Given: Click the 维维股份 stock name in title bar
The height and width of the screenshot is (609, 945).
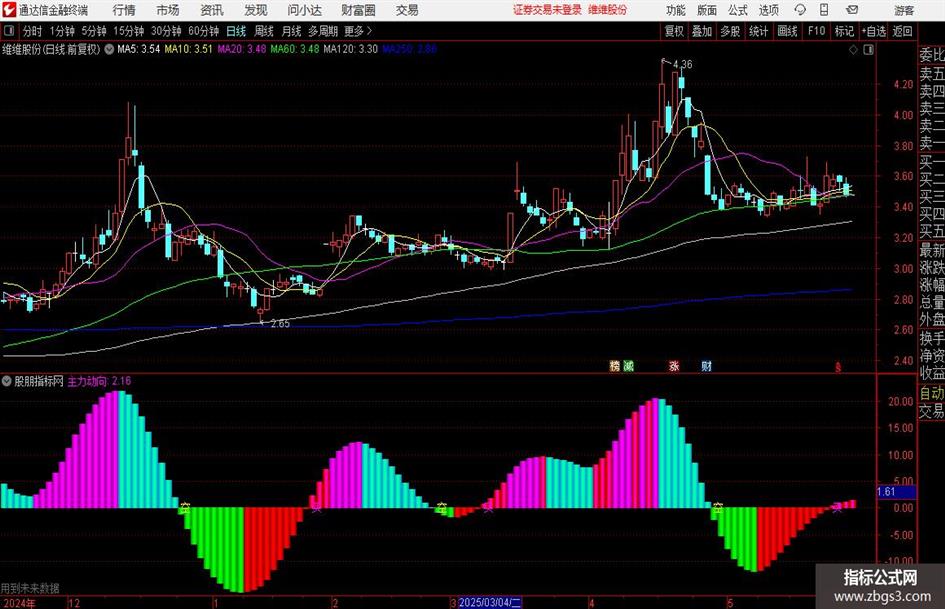Looking at the screenshot, I should click(x=608, y=10).
